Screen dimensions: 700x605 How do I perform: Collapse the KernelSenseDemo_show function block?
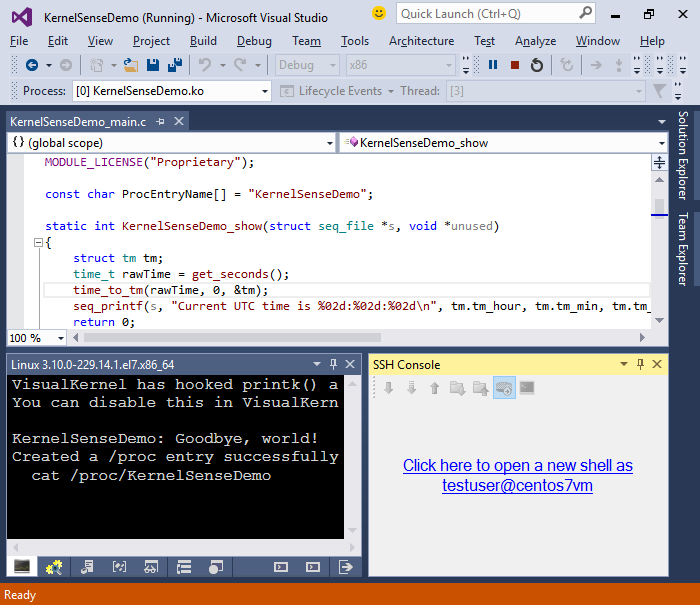[38, 242]
